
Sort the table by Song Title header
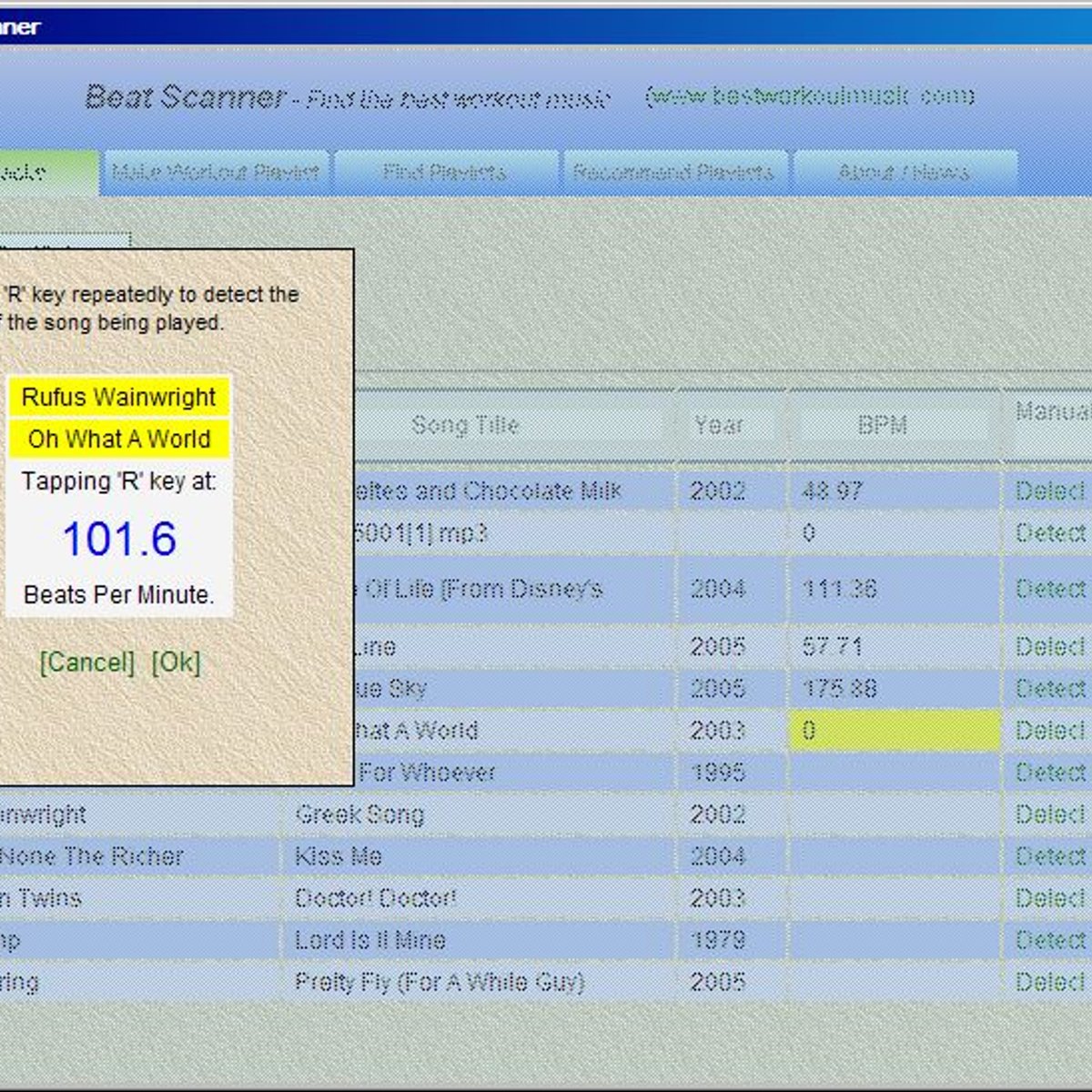coord(465,425)
